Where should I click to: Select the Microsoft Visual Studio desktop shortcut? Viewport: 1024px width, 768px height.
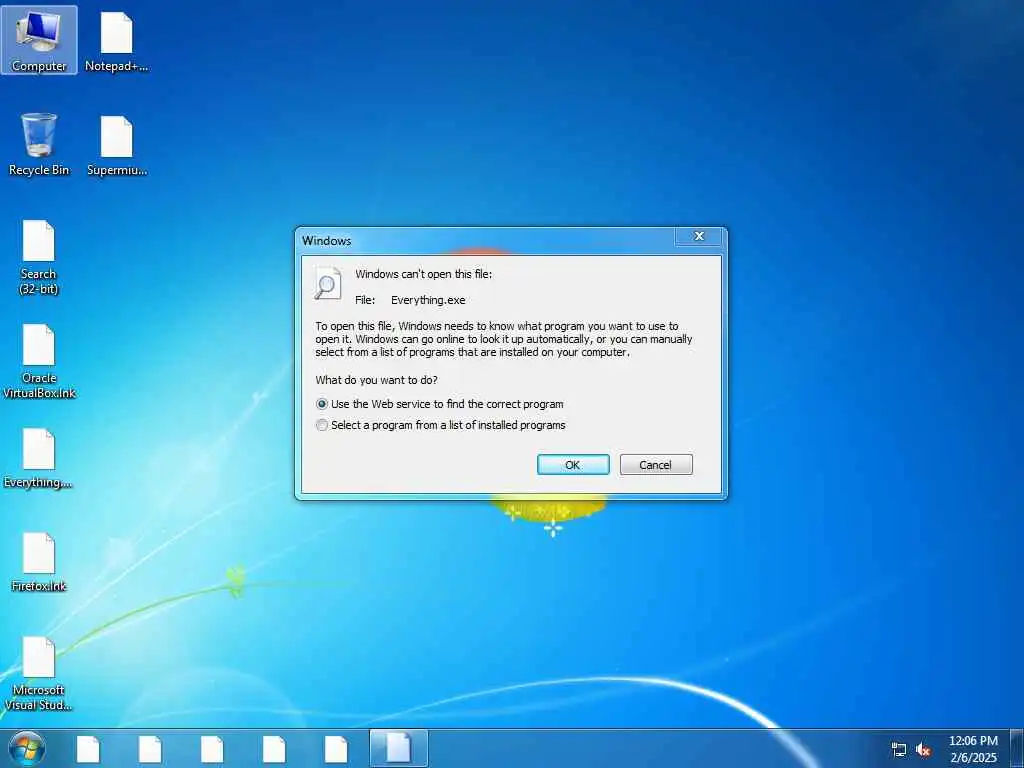(39, 673)
